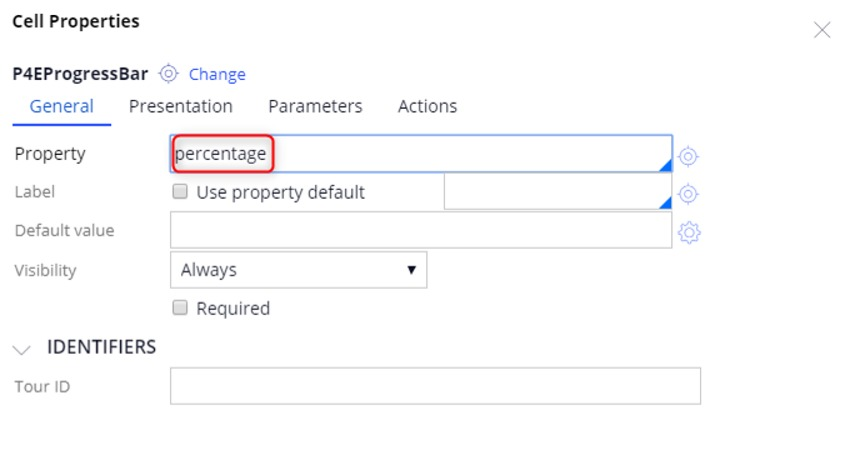
Task: Select the General tab
Action: 61,106
